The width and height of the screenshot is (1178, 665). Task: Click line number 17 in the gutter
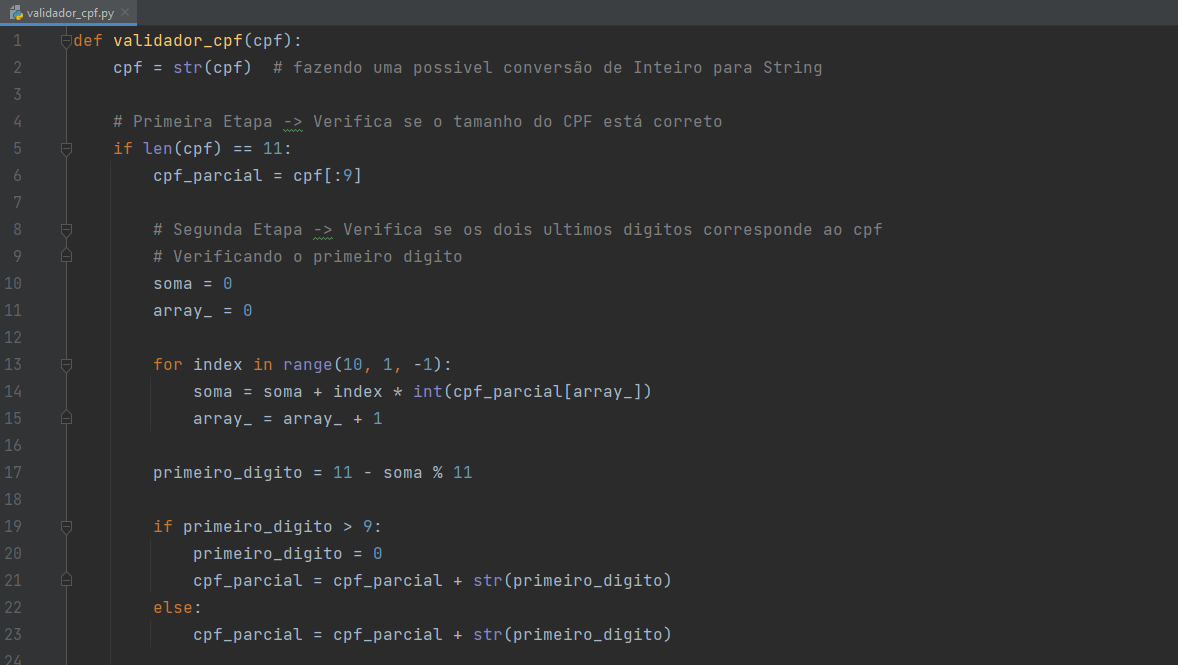tap(13, 472)
